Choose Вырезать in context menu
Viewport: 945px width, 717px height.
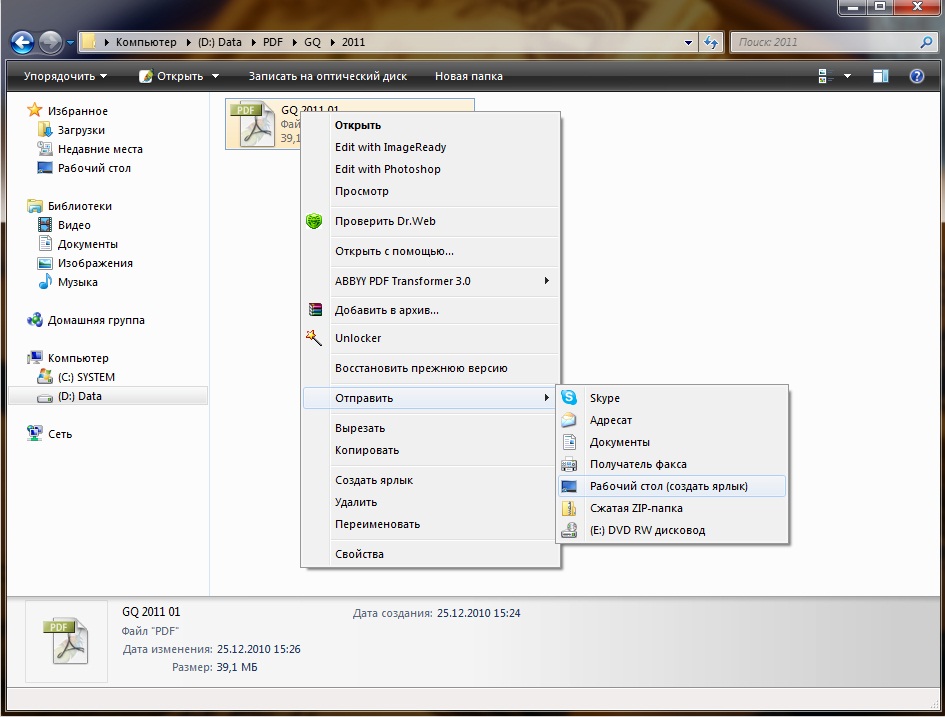[431, 428]
